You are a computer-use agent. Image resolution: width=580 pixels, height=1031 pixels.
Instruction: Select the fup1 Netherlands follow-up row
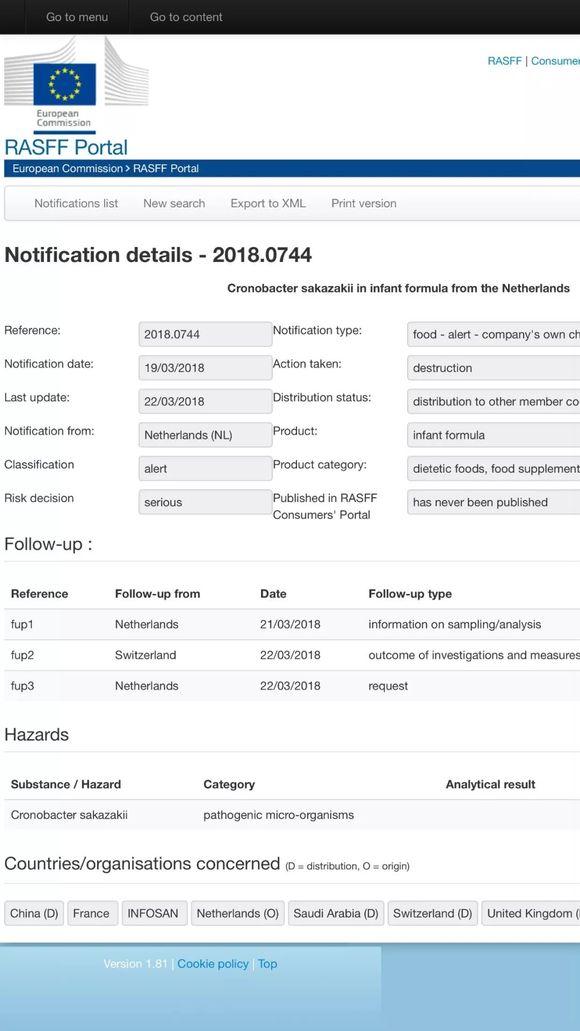tap(292, 624)
